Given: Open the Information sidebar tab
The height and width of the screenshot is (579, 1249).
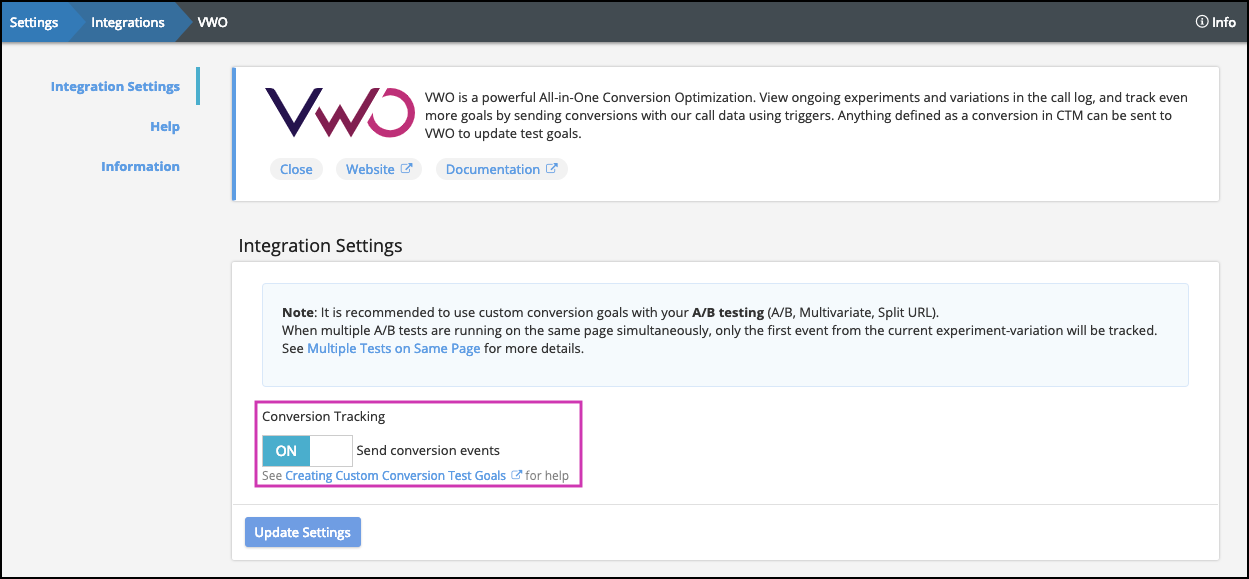Looking at the screenshot, I should (x=140, y=167).
